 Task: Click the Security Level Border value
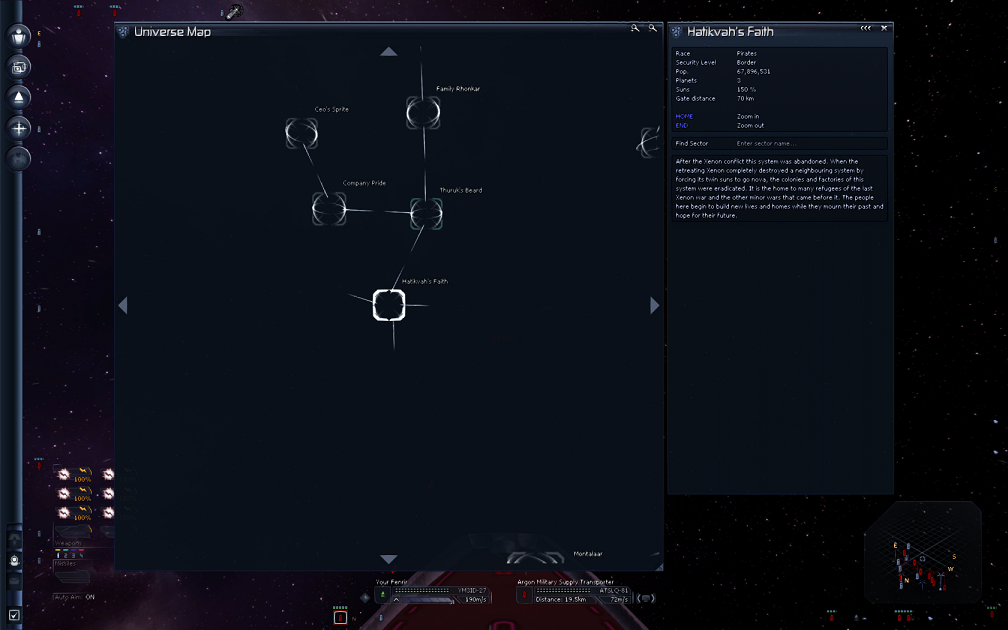(x=746, y=62)
